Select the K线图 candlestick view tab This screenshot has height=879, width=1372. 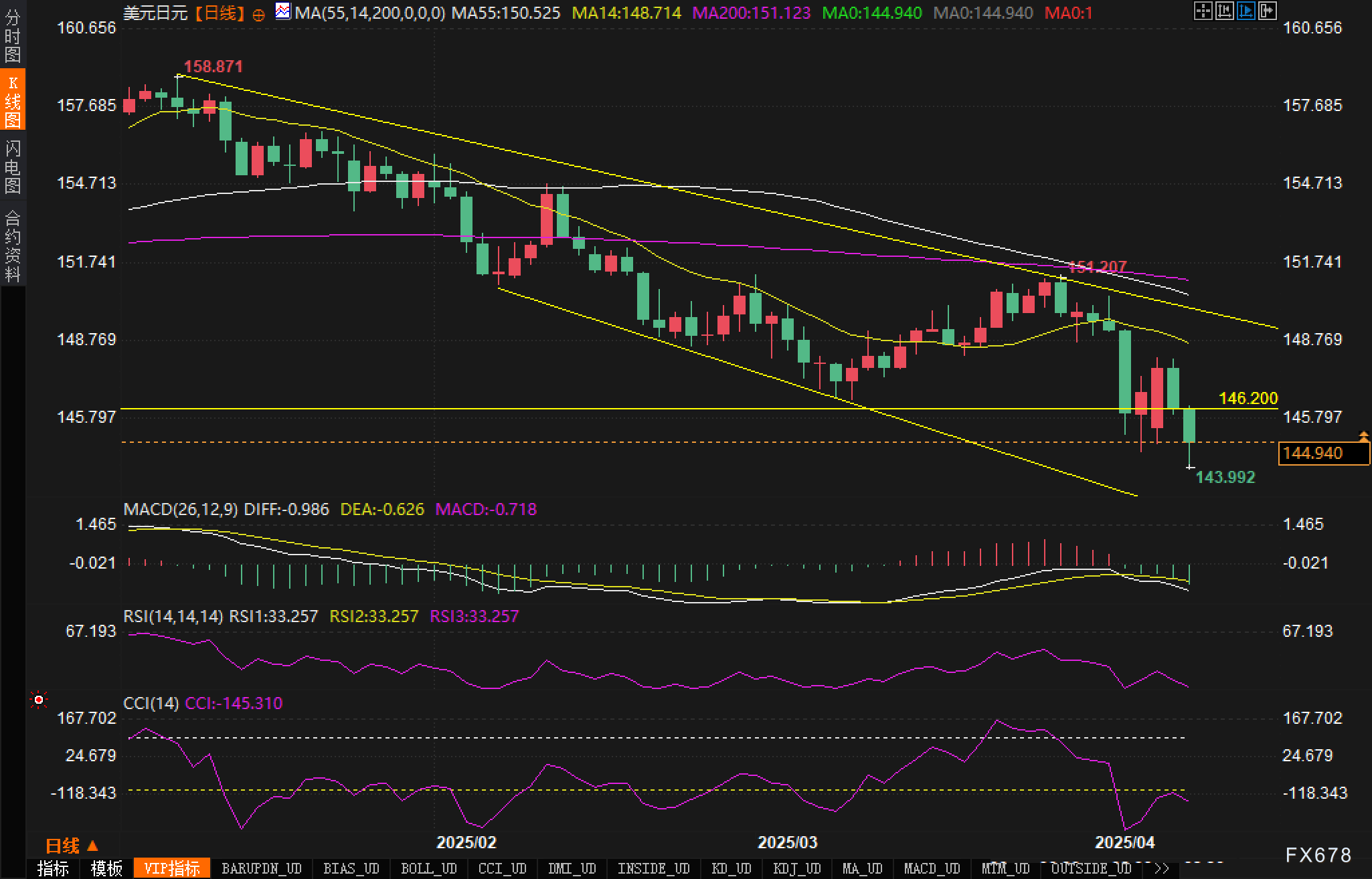click(x=13, y=100)
